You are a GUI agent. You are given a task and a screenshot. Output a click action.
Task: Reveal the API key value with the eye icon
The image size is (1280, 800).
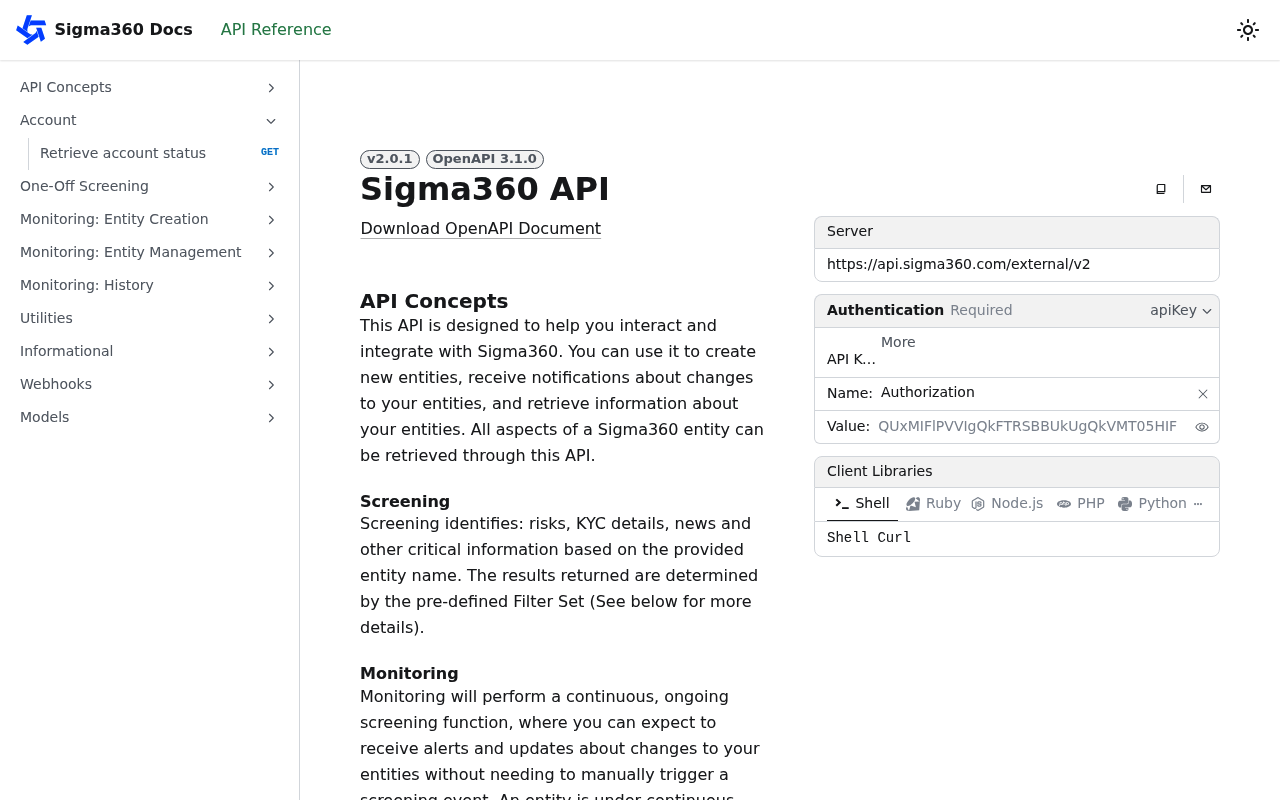click(1202, 427)
